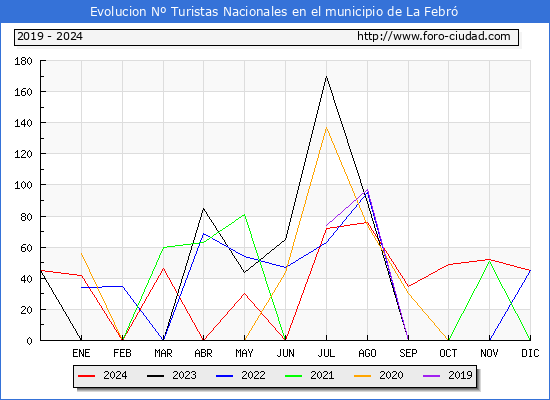
Task: Click the 40 value on the y-axis
Action: click(x=26, y=279)
